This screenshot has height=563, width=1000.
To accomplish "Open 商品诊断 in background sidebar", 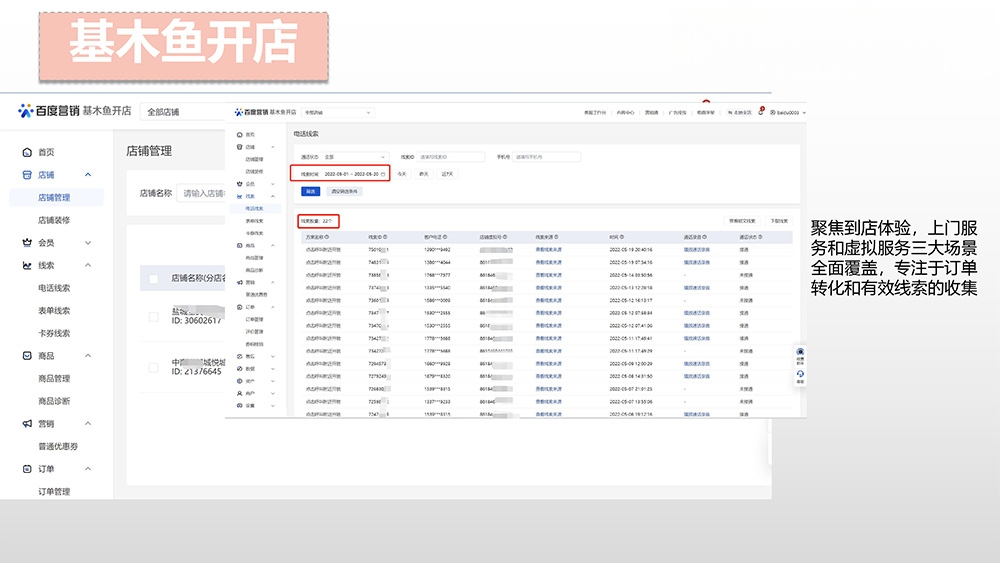I will (54, 401).
